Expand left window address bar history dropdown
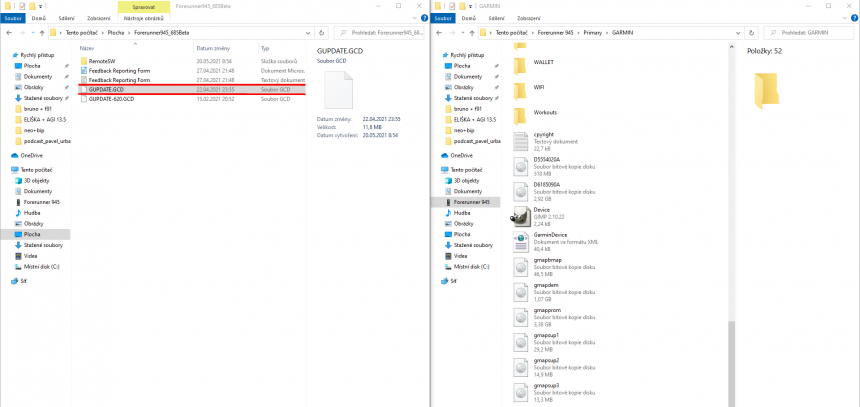This screenshot has width=860, height=407. 310,32
